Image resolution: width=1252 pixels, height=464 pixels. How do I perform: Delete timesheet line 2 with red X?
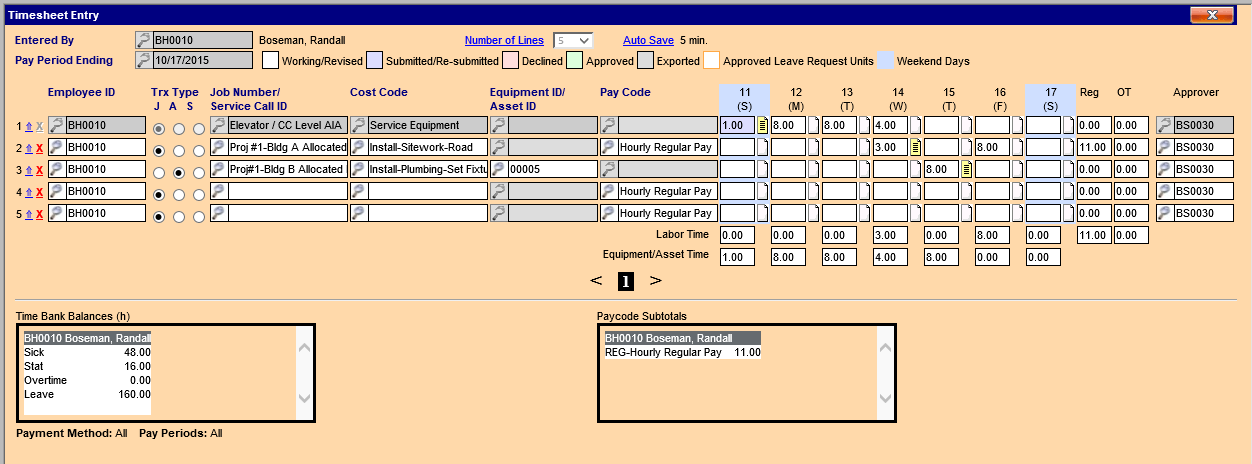coord(40,148)
